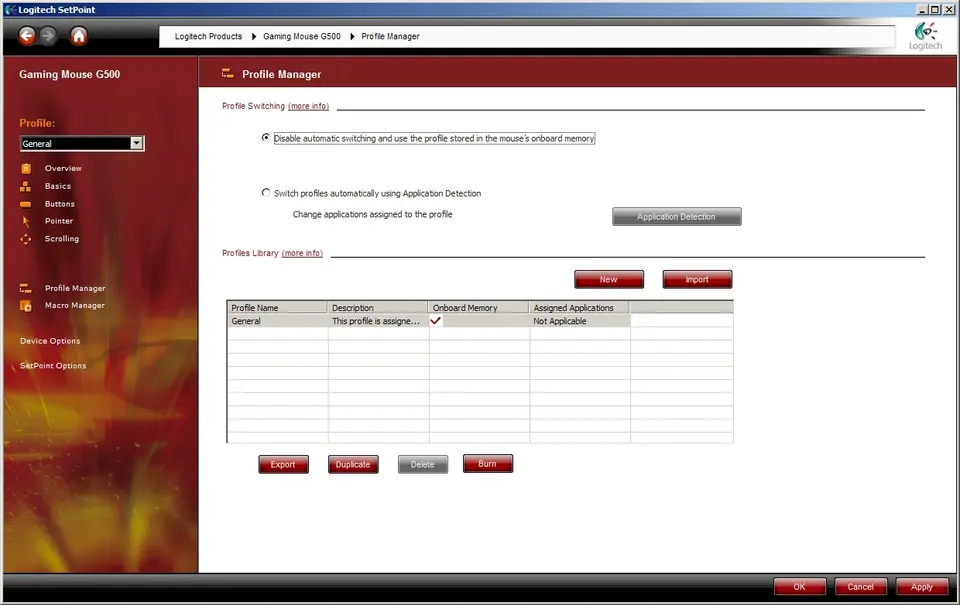This screenshot has width=960, height=605.
Task: Select the Basics sidebar icon
Action: pyautogui.click(x=26, y=186)
